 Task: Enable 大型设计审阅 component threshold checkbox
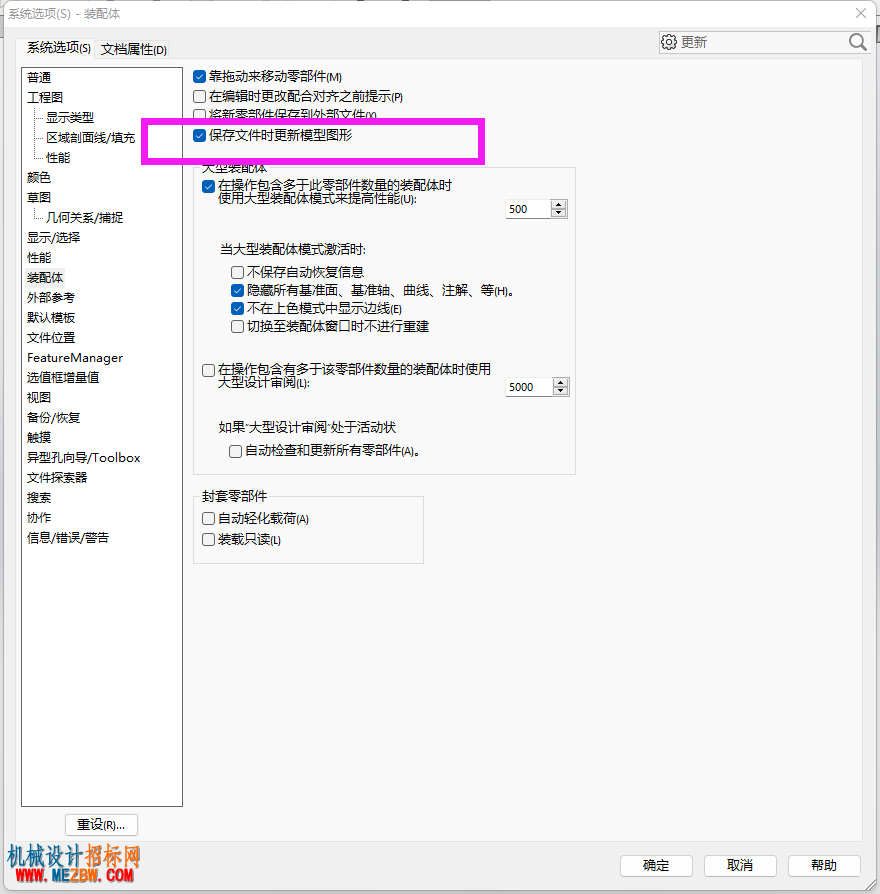click(x=208, y=370)
